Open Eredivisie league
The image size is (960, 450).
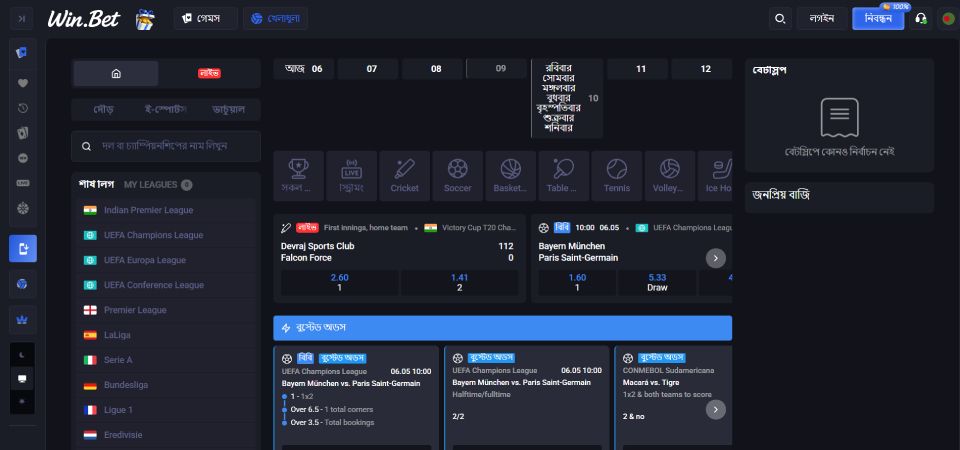click(x=166, y=435)
